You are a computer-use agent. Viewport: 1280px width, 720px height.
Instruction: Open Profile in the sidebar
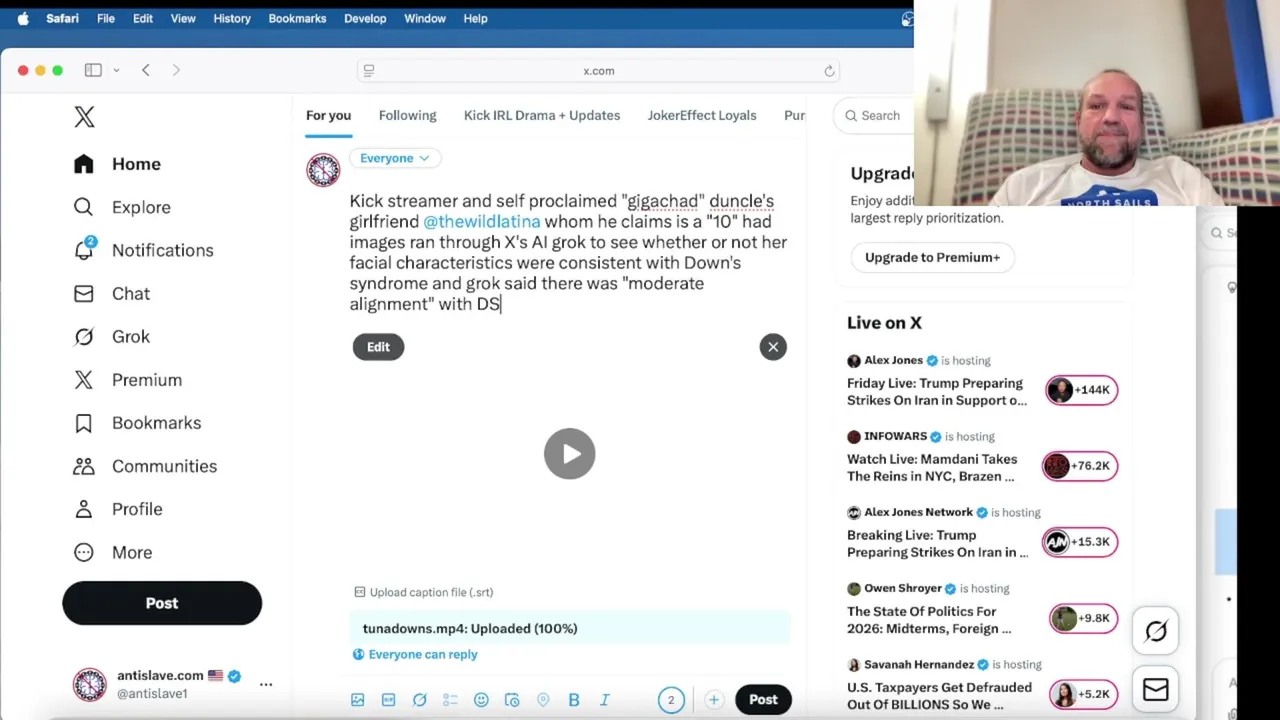(x=118, y=509)
